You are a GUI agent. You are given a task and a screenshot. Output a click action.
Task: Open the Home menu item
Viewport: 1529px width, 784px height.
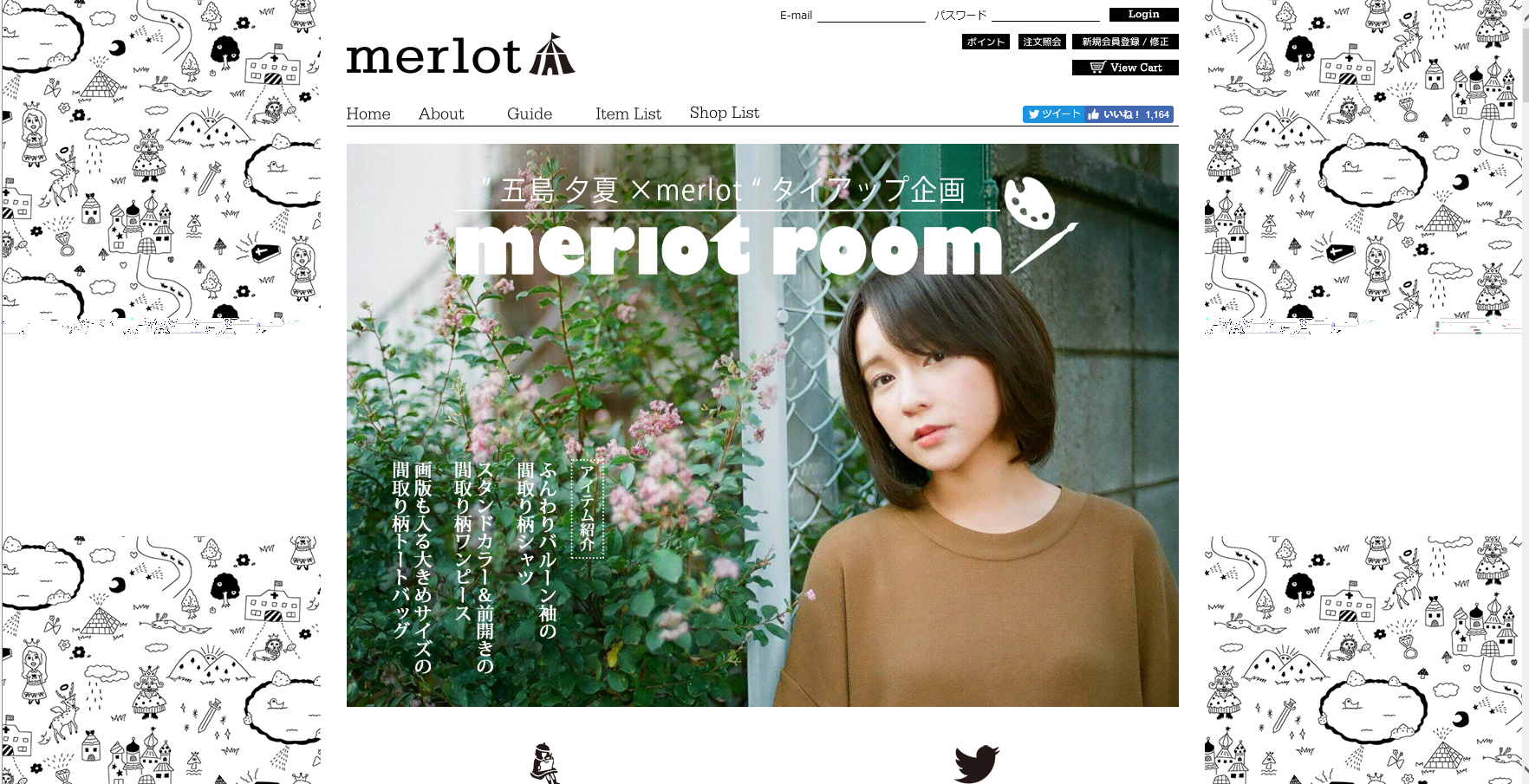point(368,113)
